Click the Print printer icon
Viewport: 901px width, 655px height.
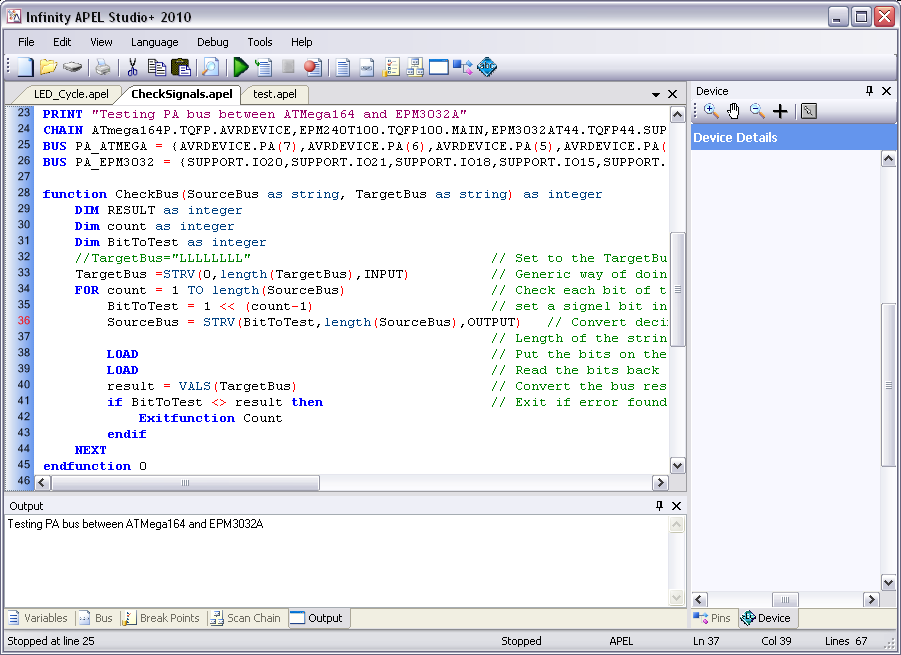point(102,67)
